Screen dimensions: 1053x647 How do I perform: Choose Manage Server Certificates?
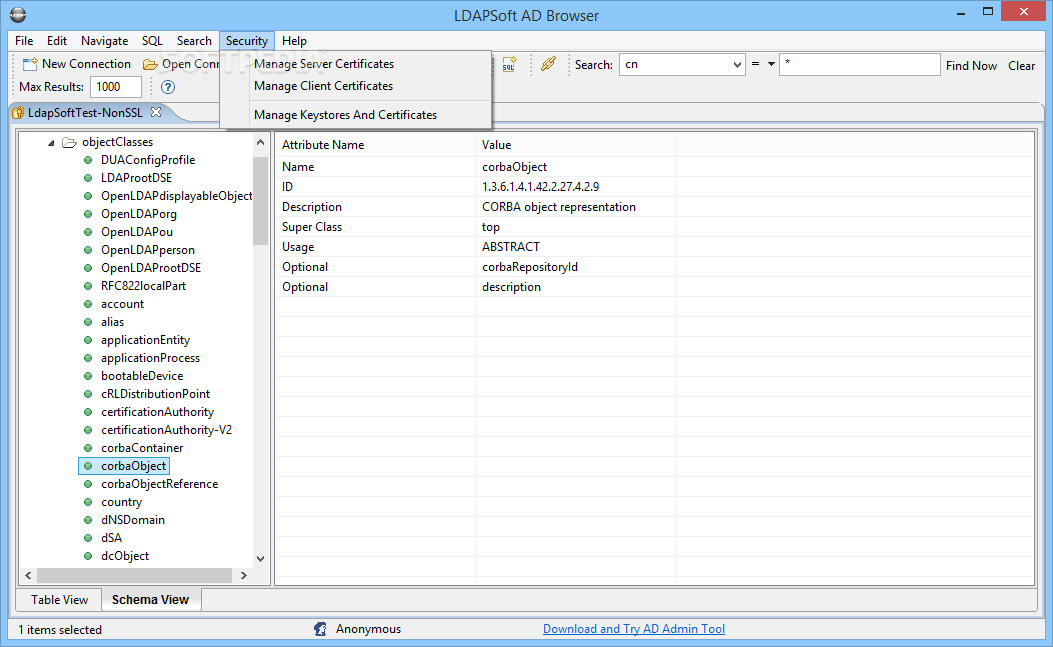324,64
